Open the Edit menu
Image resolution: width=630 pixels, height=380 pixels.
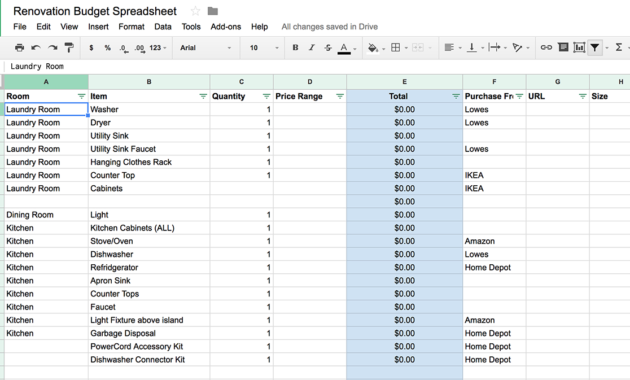(x=43, y=27)
